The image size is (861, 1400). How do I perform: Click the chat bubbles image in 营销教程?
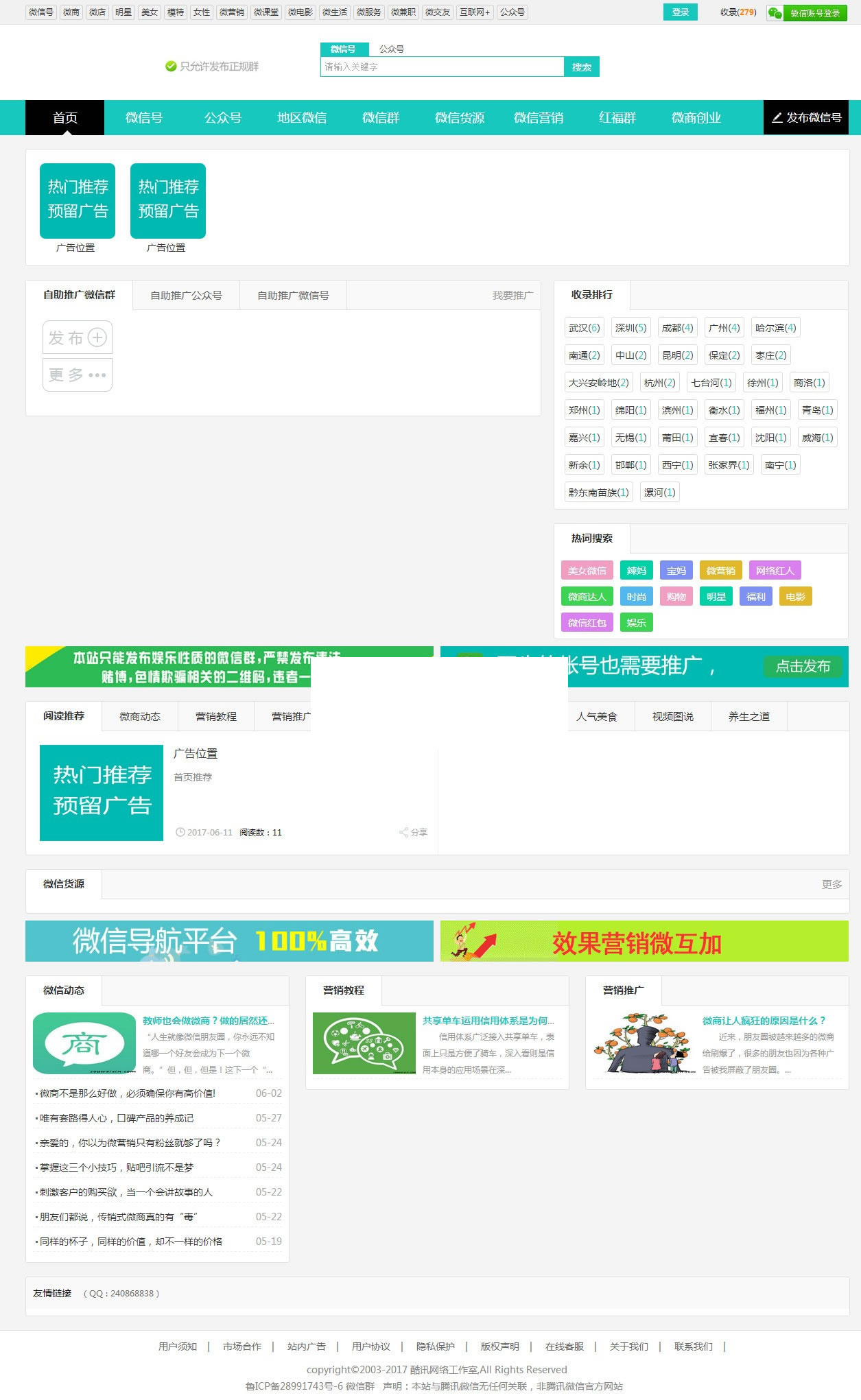pos(364,1043)
